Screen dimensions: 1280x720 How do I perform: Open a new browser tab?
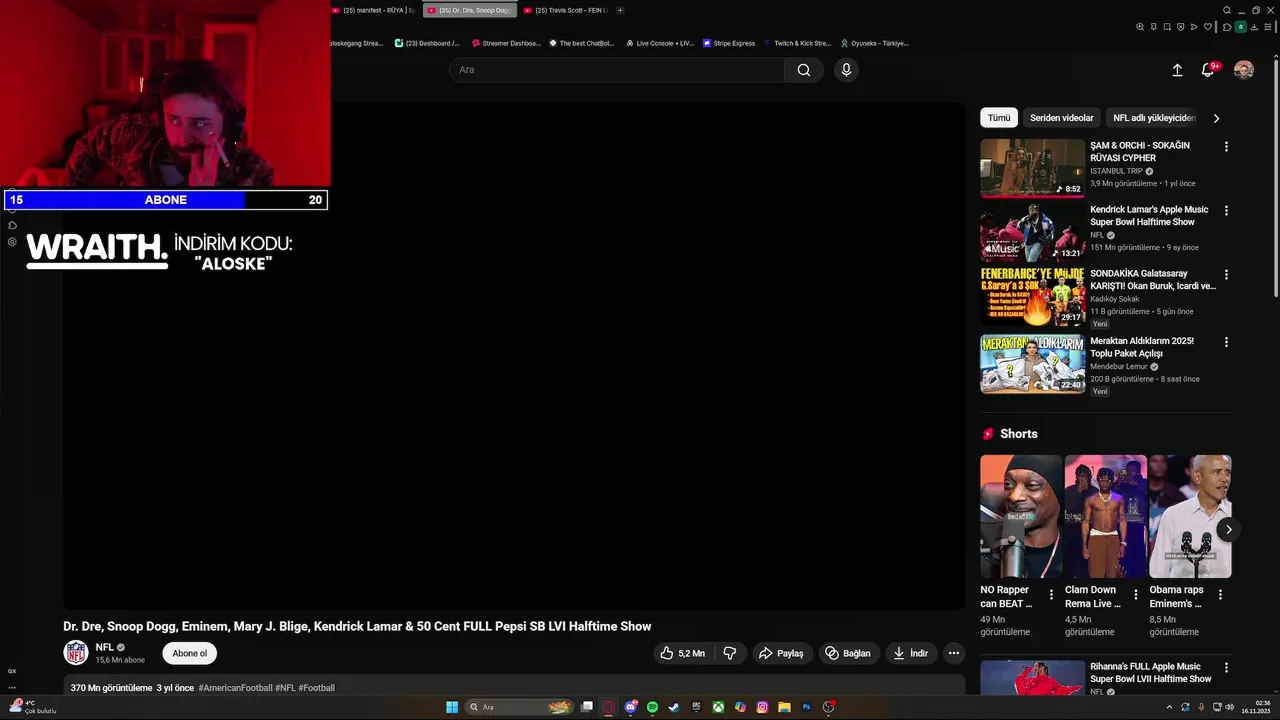click(x=620, y=10)
